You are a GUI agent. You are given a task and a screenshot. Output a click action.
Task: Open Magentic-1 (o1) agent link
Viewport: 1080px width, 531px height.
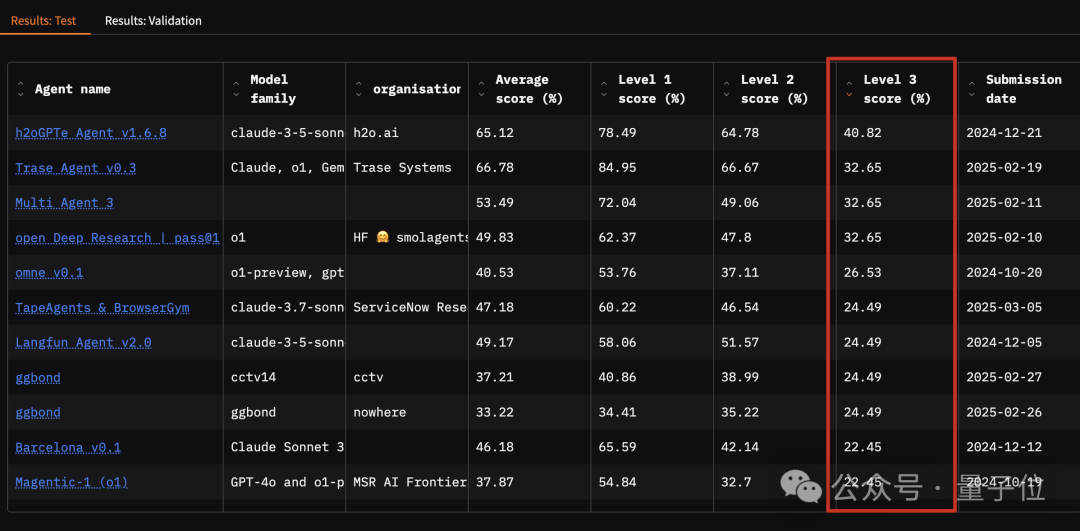pyautogui.click(x=72, y=483)
